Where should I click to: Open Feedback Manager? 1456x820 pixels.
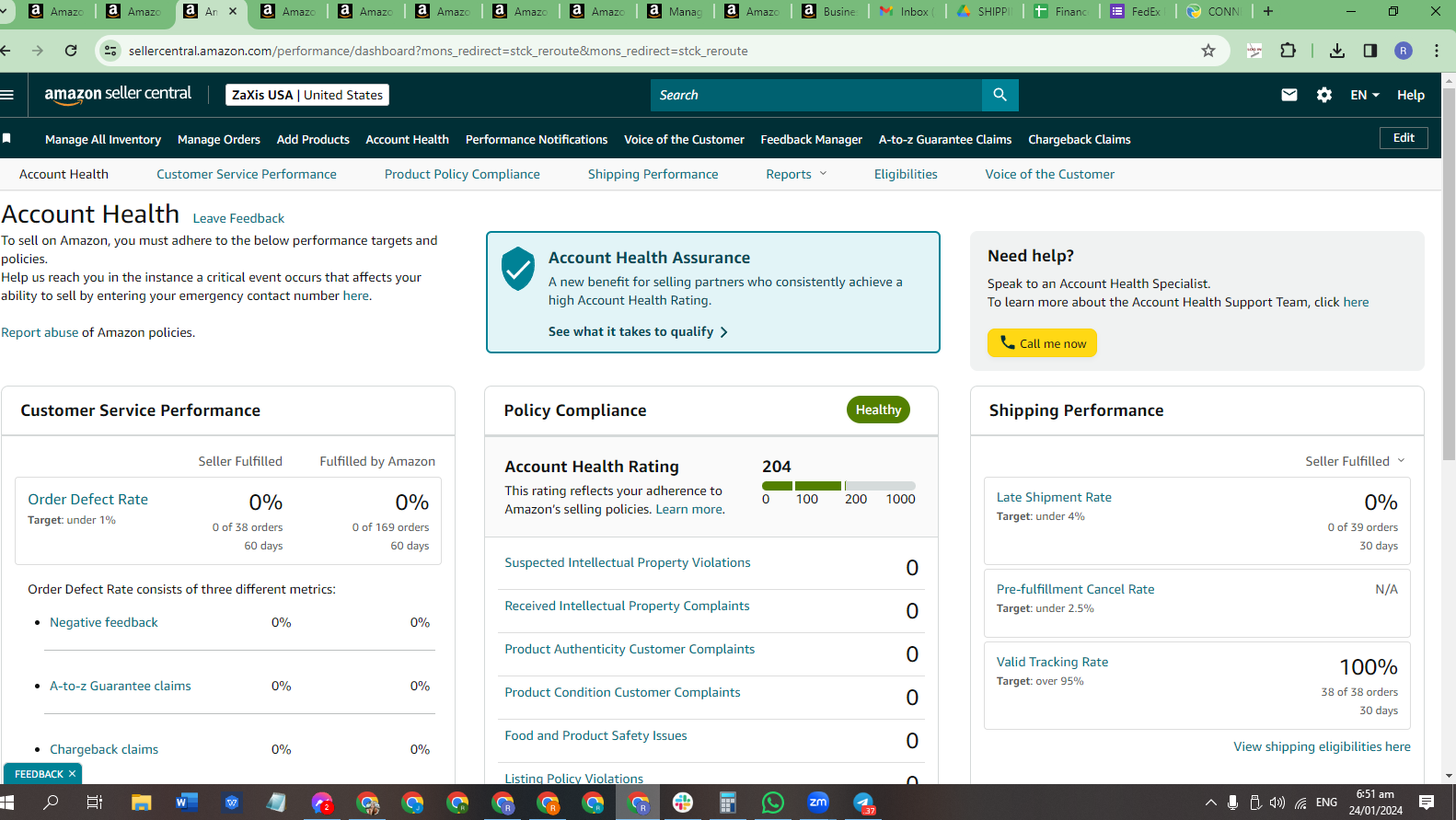[x=811, y=139]
